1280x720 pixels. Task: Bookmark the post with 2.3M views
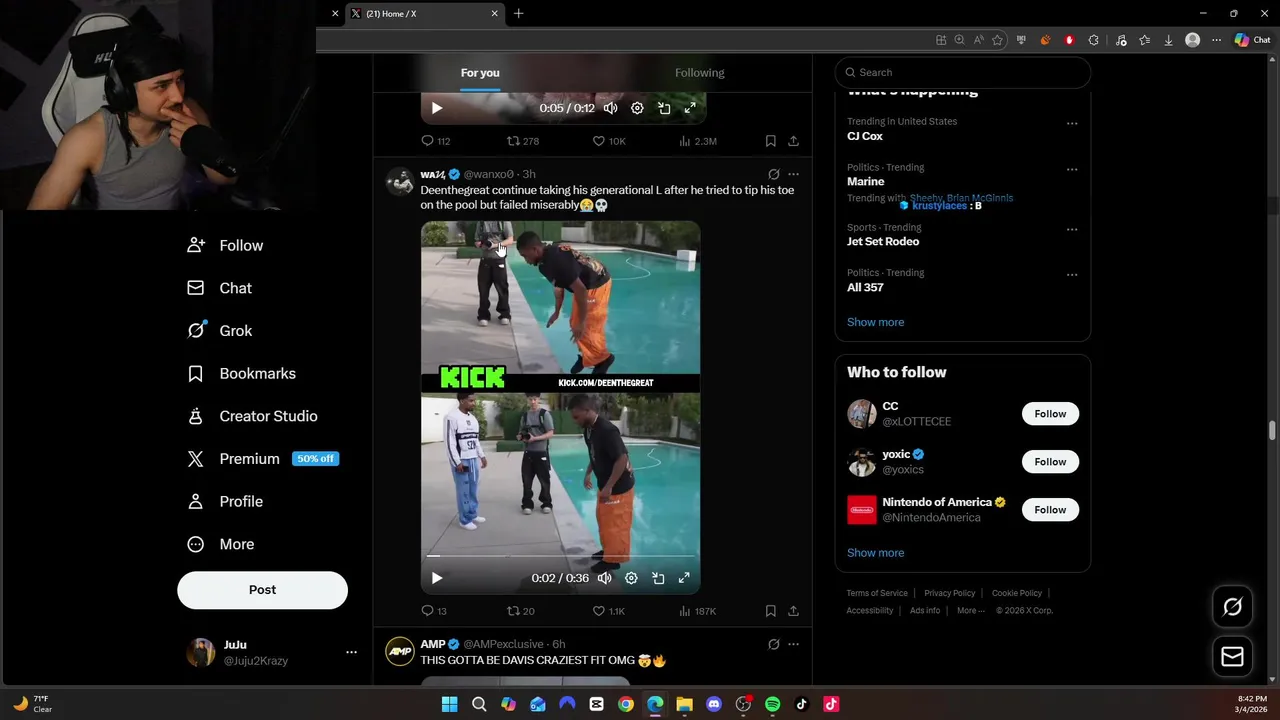[x=770, y=141]
